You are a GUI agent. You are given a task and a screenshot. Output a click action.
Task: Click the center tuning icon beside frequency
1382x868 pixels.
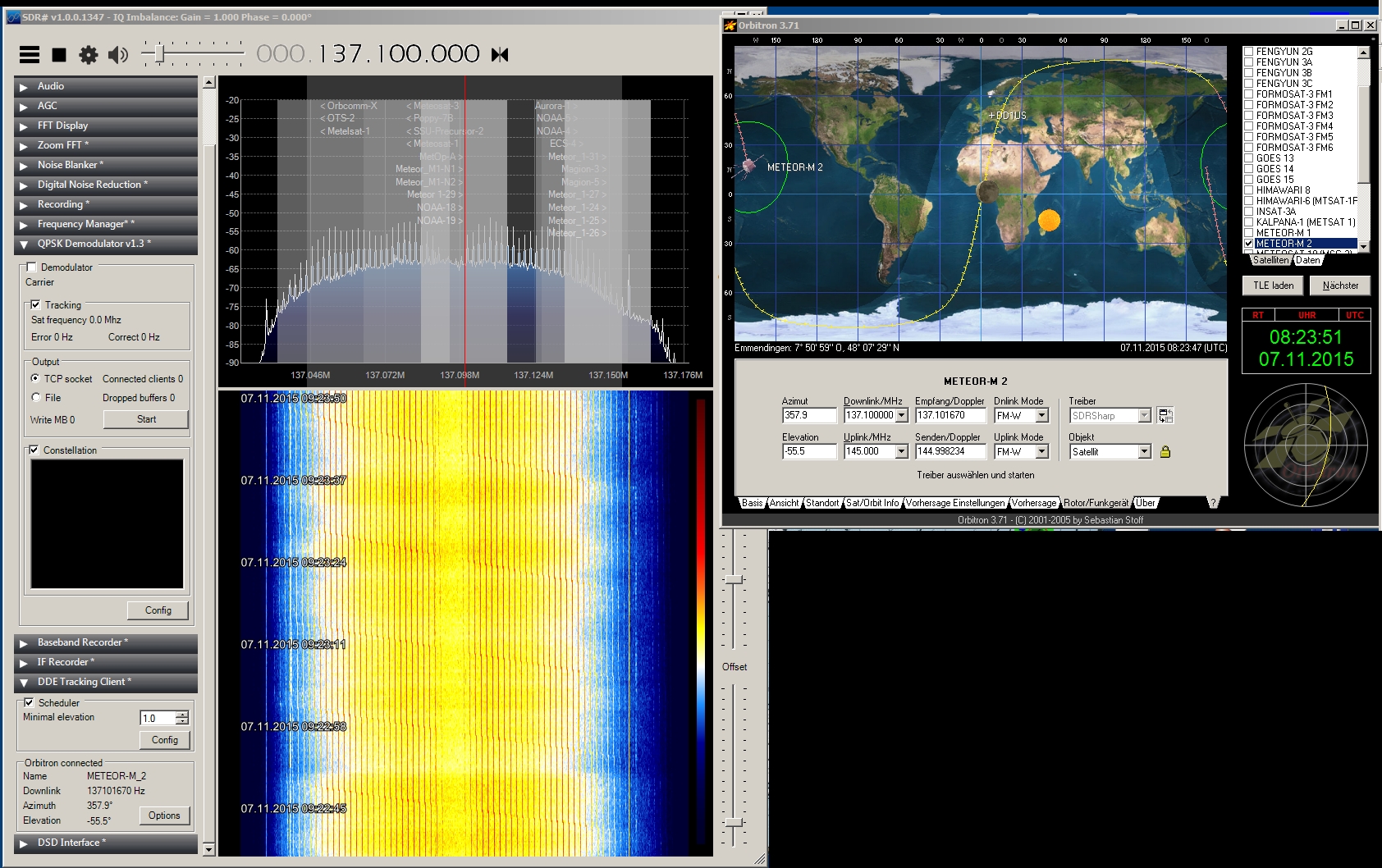point(500,55)
